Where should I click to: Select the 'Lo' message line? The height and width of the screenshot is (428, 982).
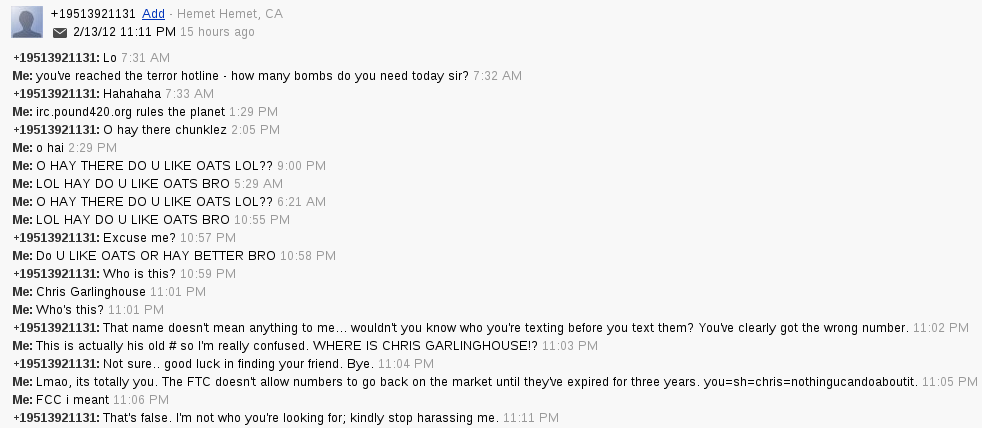pyautogui.click(x=109, y=58)
